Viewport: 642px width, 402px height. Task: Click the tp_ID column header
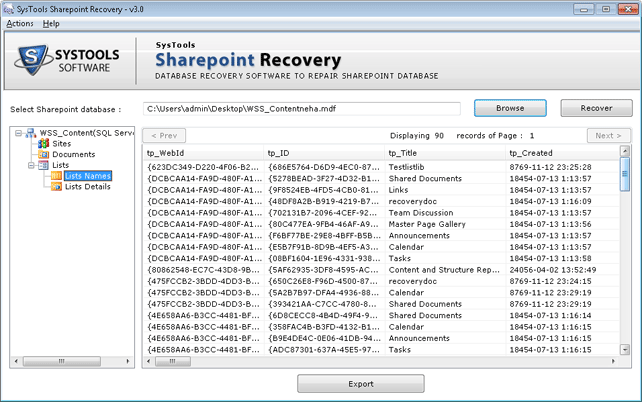point(324,153)
